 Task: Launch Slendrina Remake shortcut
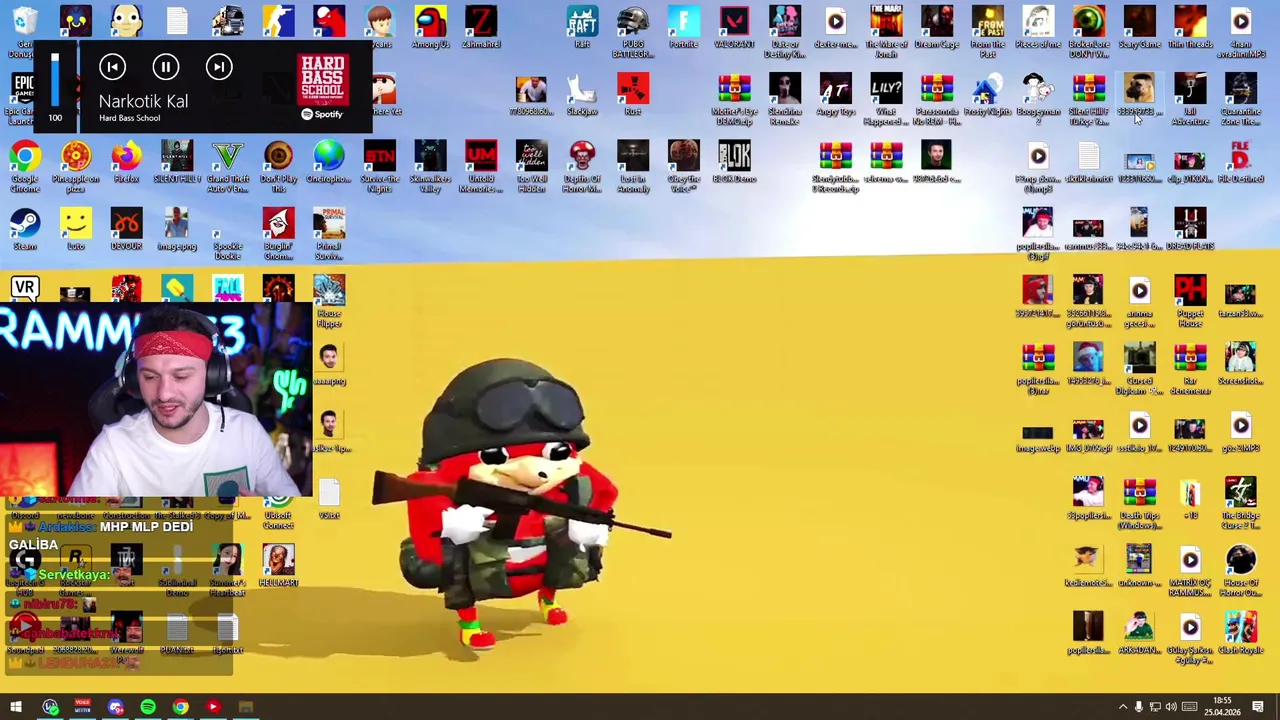pyautogui.click(x=785, y=99)
